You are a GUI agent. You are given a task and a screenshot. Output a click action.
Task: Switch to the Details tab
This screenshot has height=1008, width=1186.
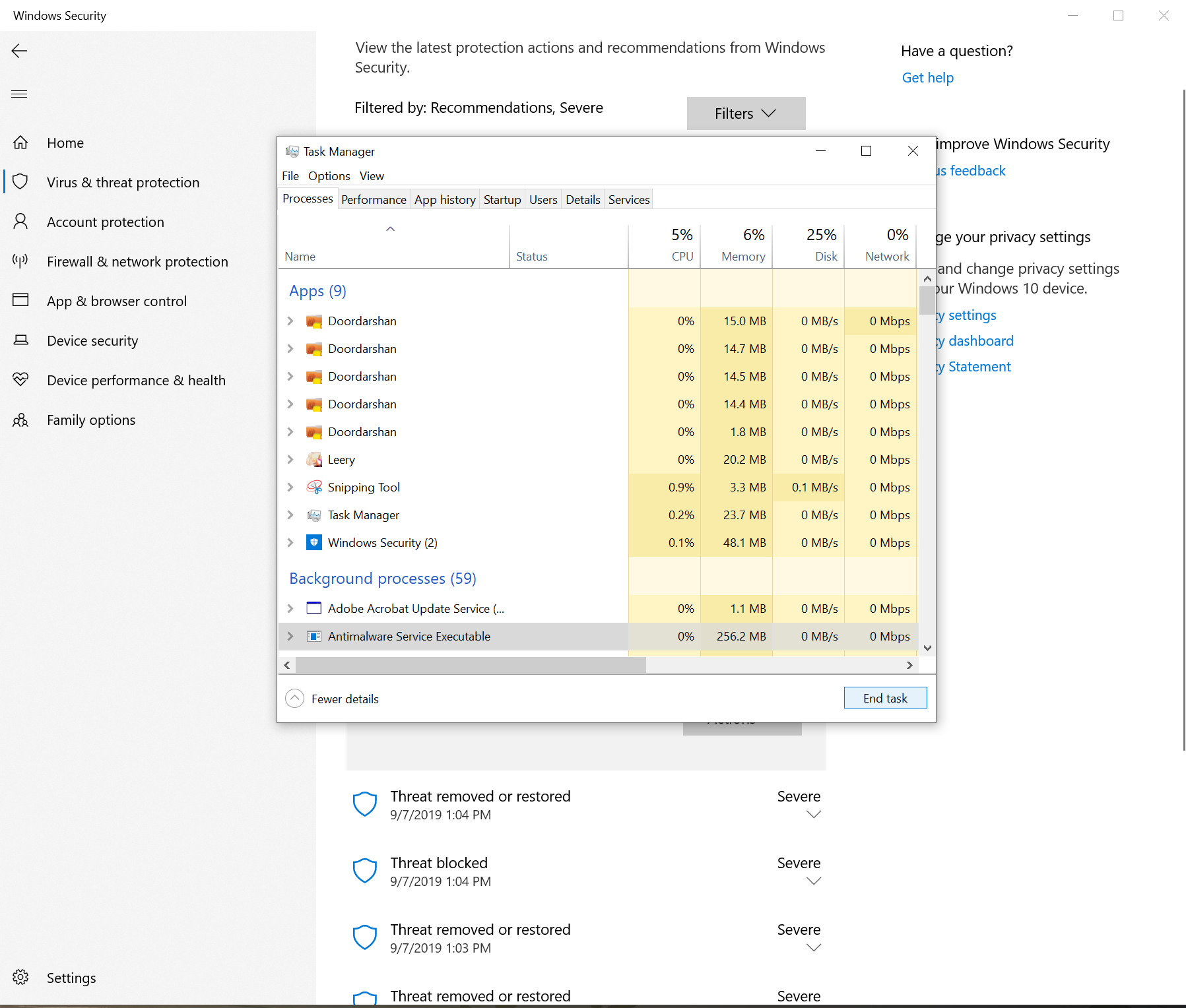[x=583, y=199]
